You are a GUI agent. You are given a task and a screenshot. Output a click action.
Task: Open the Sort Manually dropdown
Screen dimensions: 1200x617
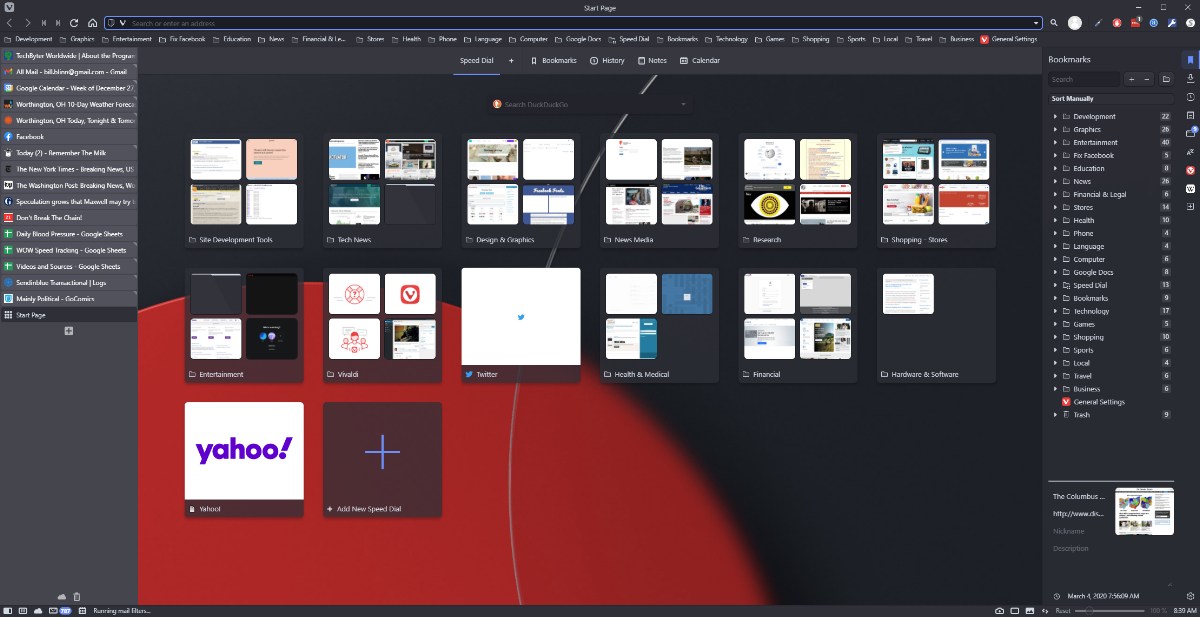pos(1110,99)
